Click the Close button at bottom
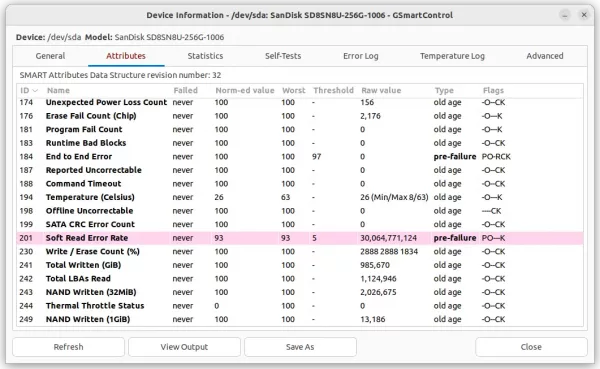Viewport: 600px width, 369px height. [x=531, y=347]
